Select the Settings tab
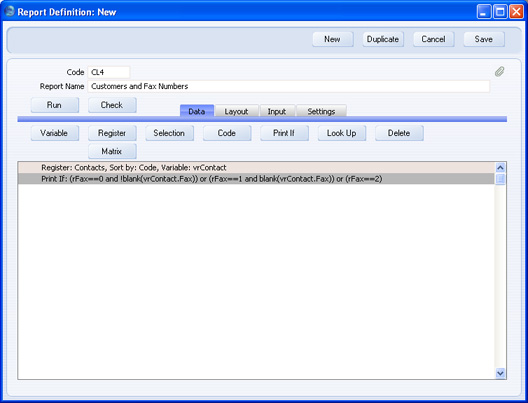The image size is (528, 403). (x=321, y=111)
